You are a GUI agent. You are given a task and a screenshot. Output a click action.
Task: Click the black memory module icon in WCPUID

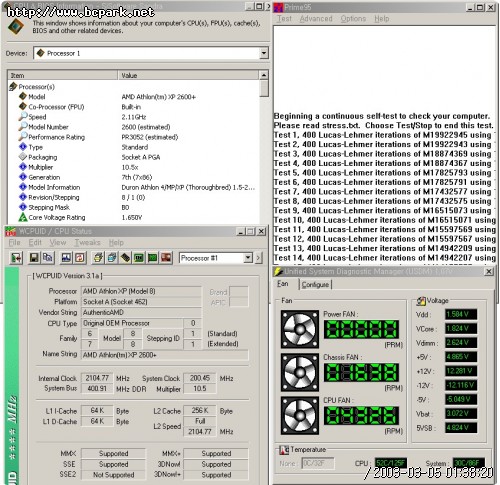pyautogui.click(x=125, y=258)
